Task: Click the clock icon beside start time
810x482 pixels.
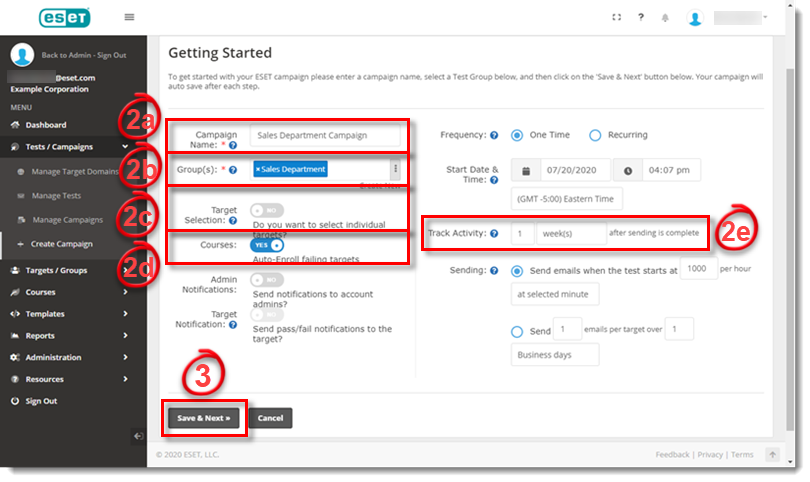Action: click(627, 171)
